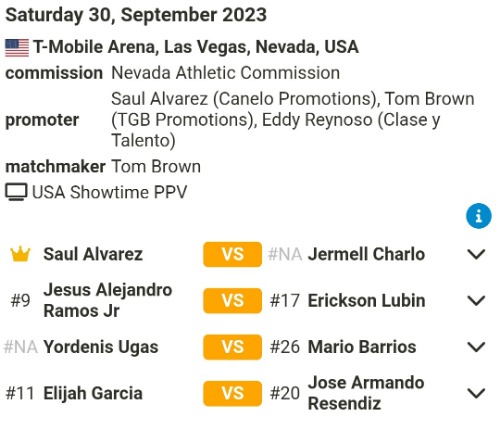Expand the Ugas vs Barrios bout

476,347
